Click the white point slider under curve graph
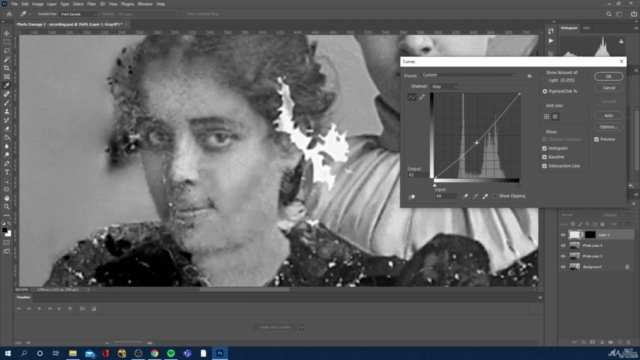This screenshot has height=360, width=640. click(435, 185)
